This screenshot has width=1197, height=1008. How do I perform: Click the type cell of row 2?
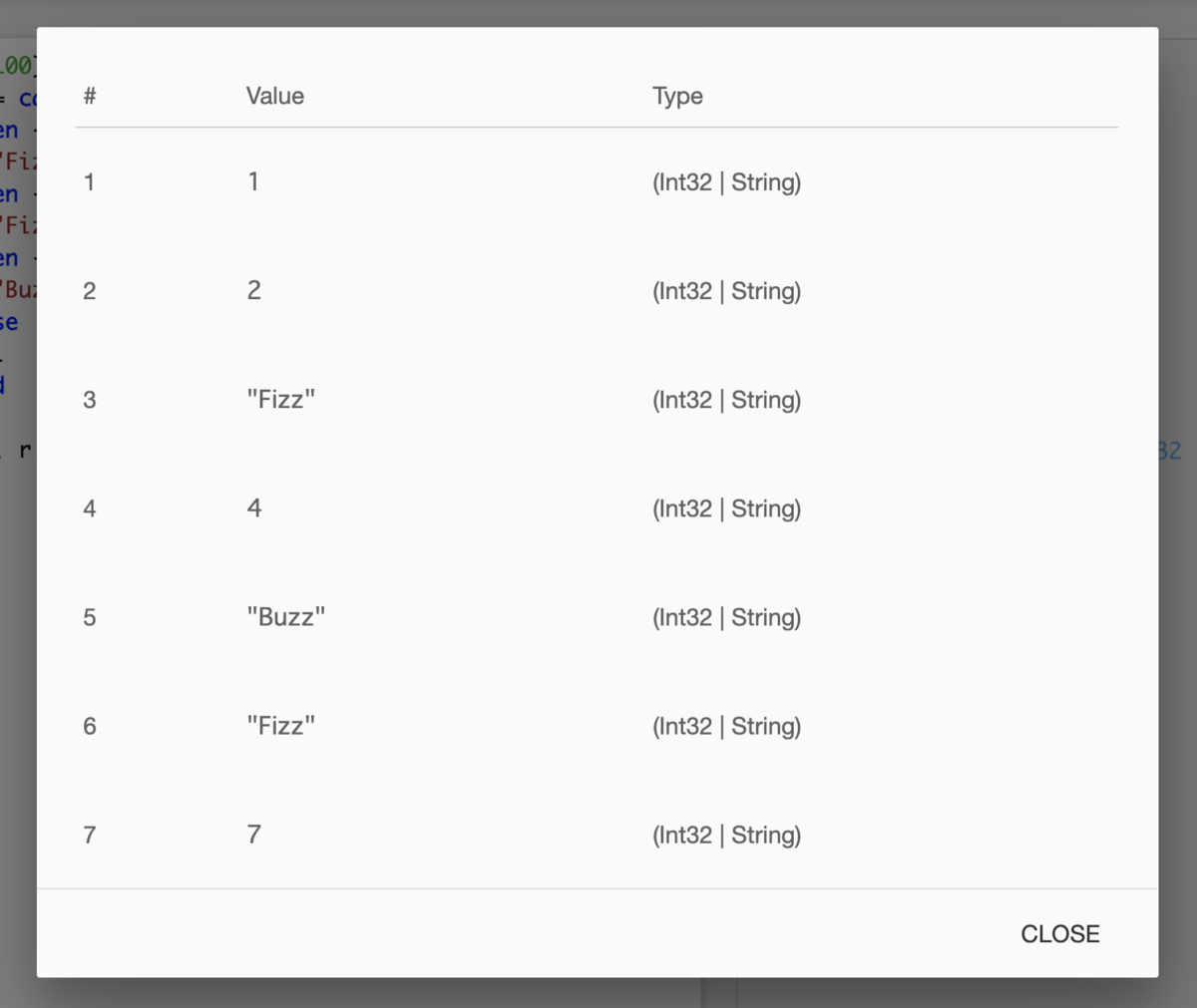(726, 291)
